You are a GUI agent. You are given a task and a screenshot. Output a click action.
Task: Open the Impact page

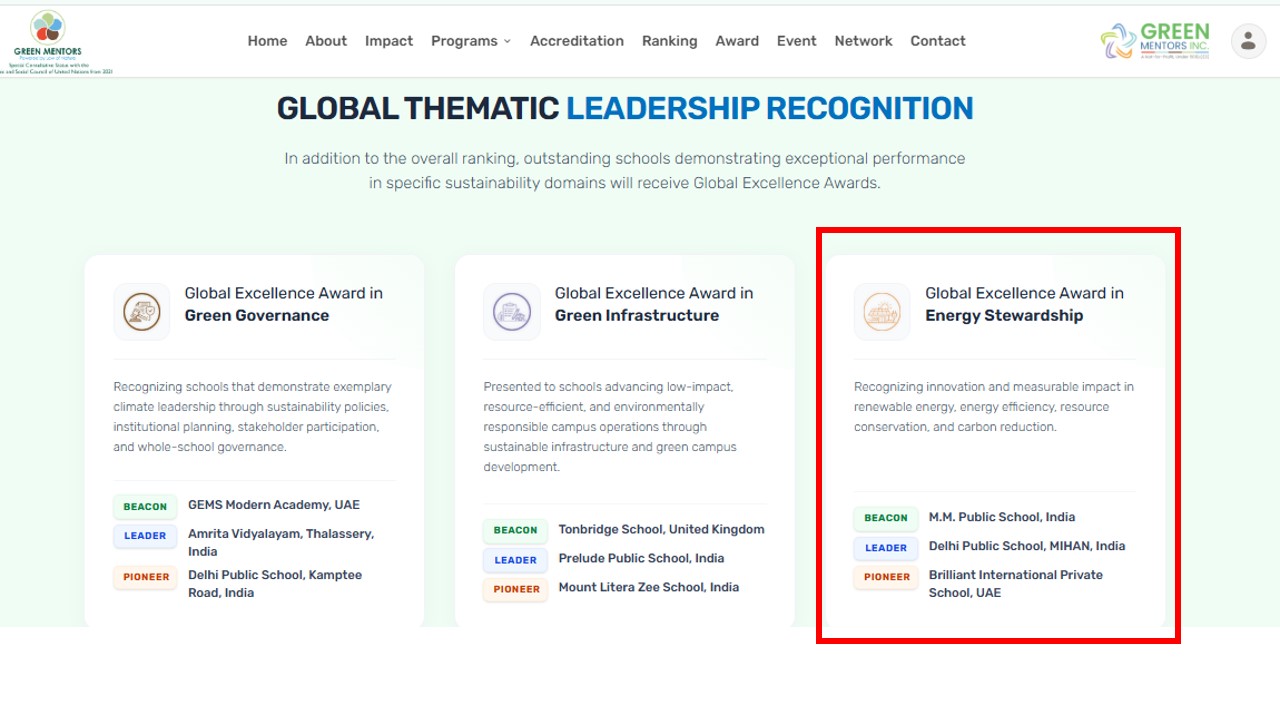pos(389,41)
